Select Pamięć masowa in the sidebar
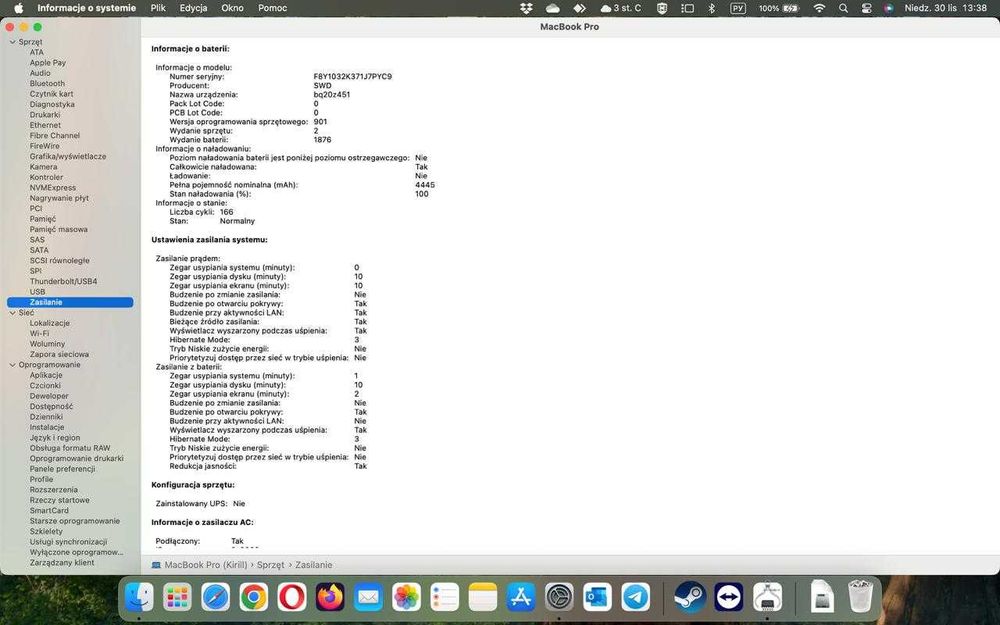Screen dimensions: 1000x625 point(59,229)
